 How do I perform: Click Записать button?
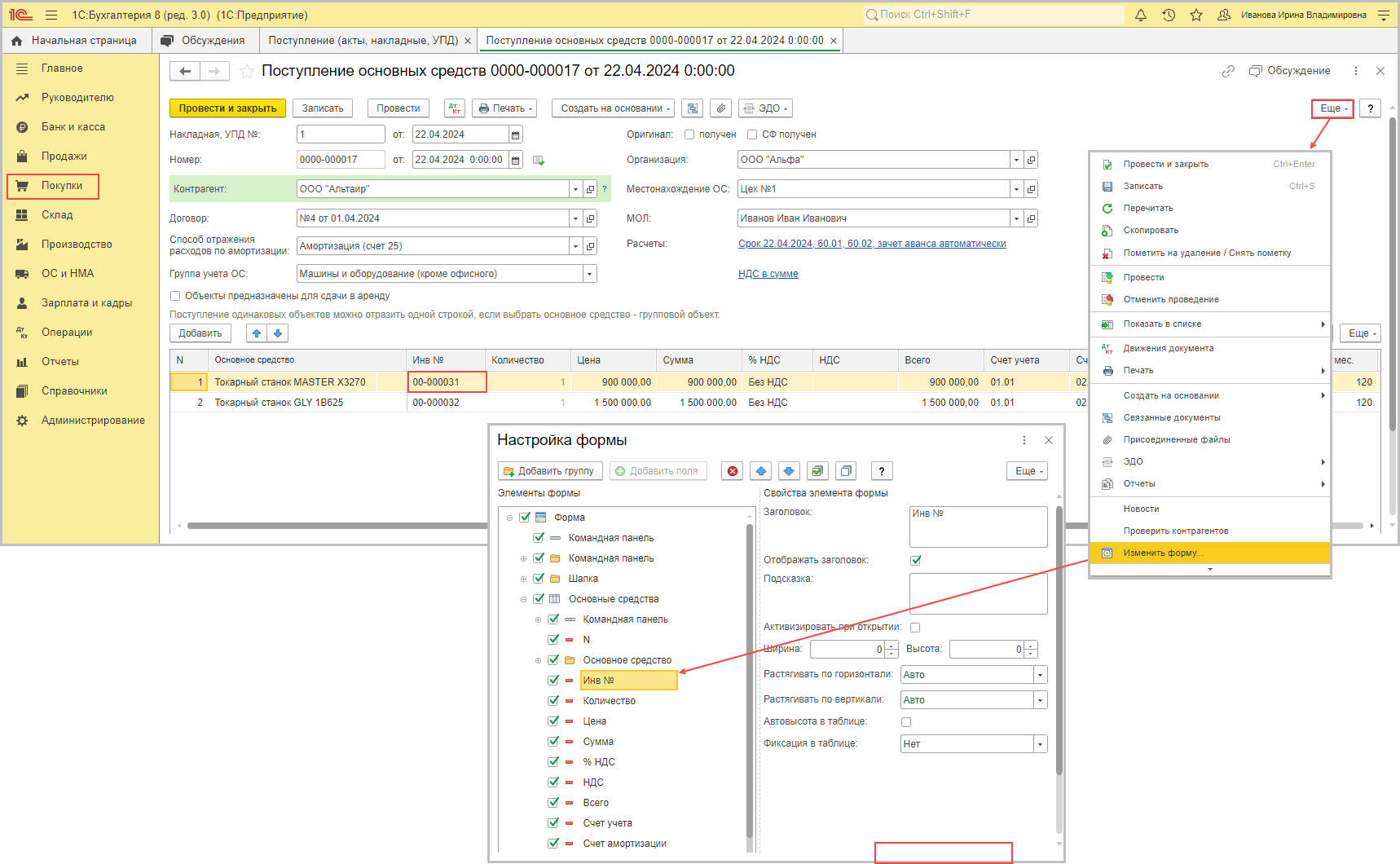pos(323,108)
